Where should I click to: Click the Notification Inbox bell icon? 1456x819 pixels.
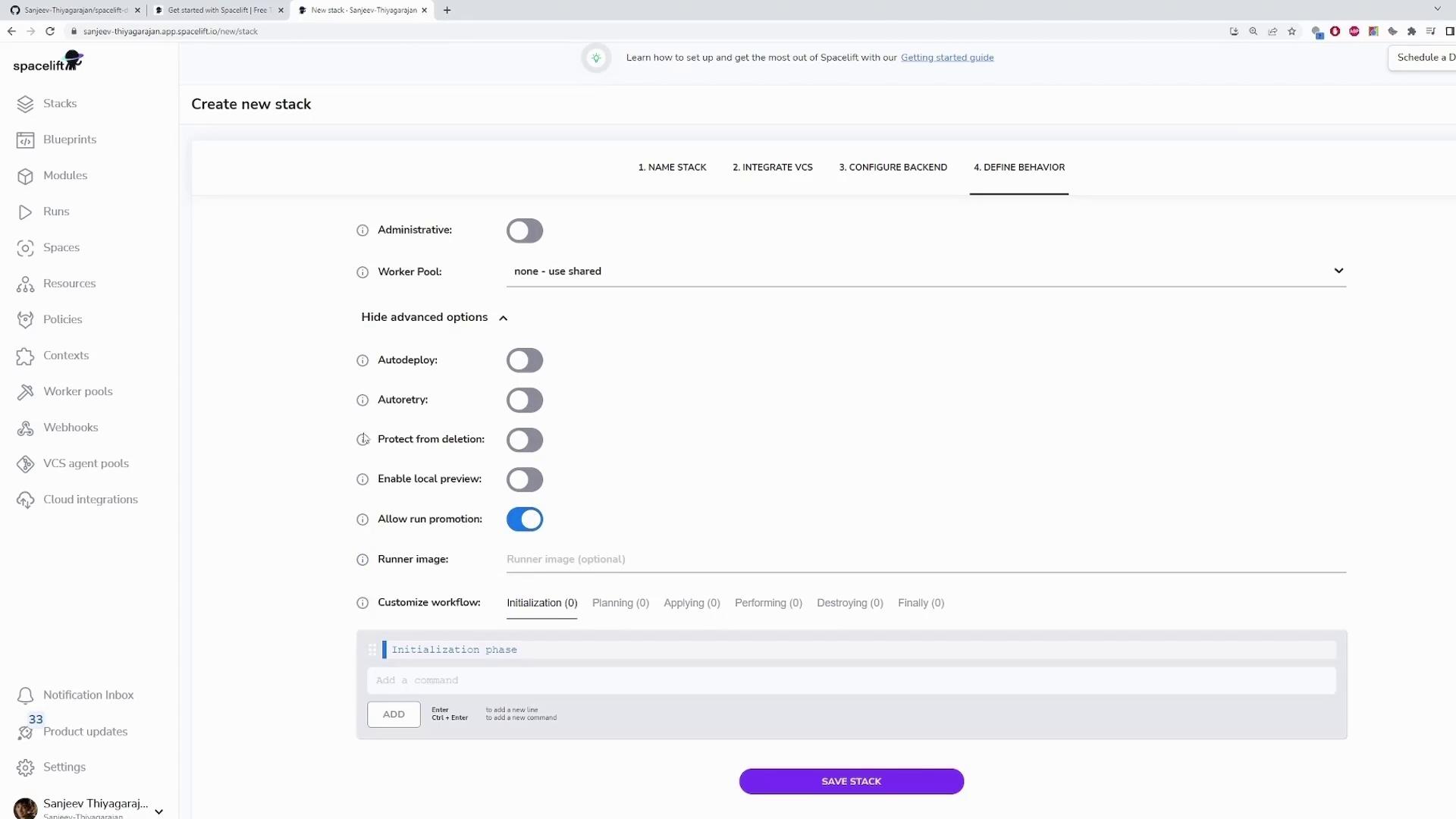tap(25, 695)
